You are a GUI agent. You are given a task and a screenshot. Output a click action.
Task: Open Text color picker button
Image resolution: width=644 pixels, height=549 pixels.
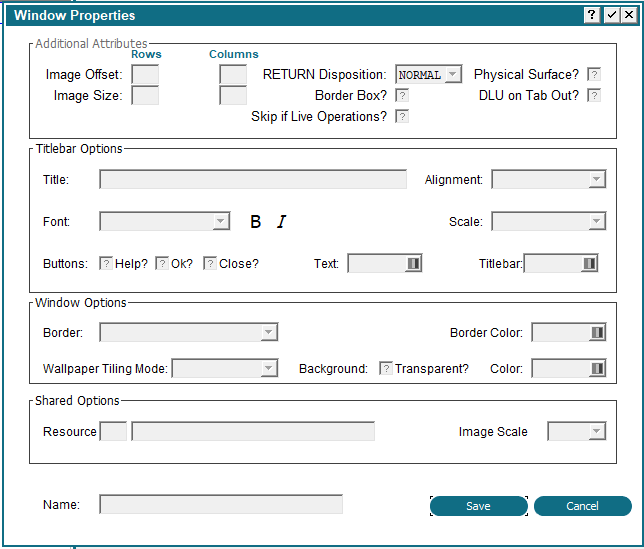click(413, 263)
